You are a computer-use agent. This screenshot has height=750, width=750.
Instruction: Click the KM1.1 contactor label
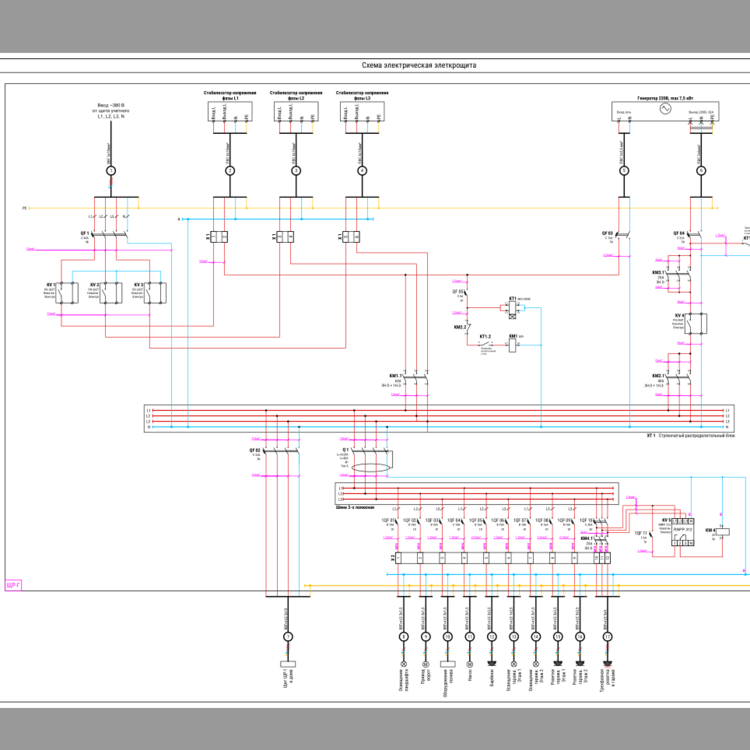click(x=396, y=376)
